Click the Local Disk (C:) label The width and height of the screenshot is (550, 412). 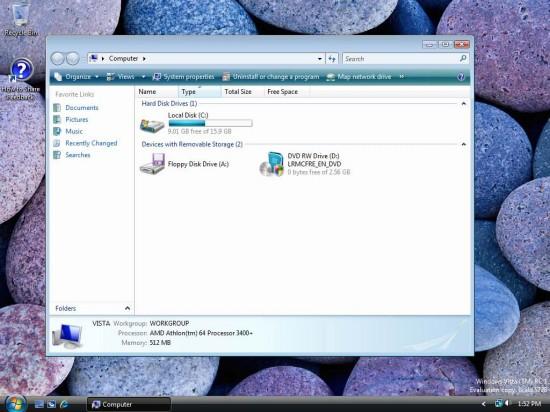188,115
